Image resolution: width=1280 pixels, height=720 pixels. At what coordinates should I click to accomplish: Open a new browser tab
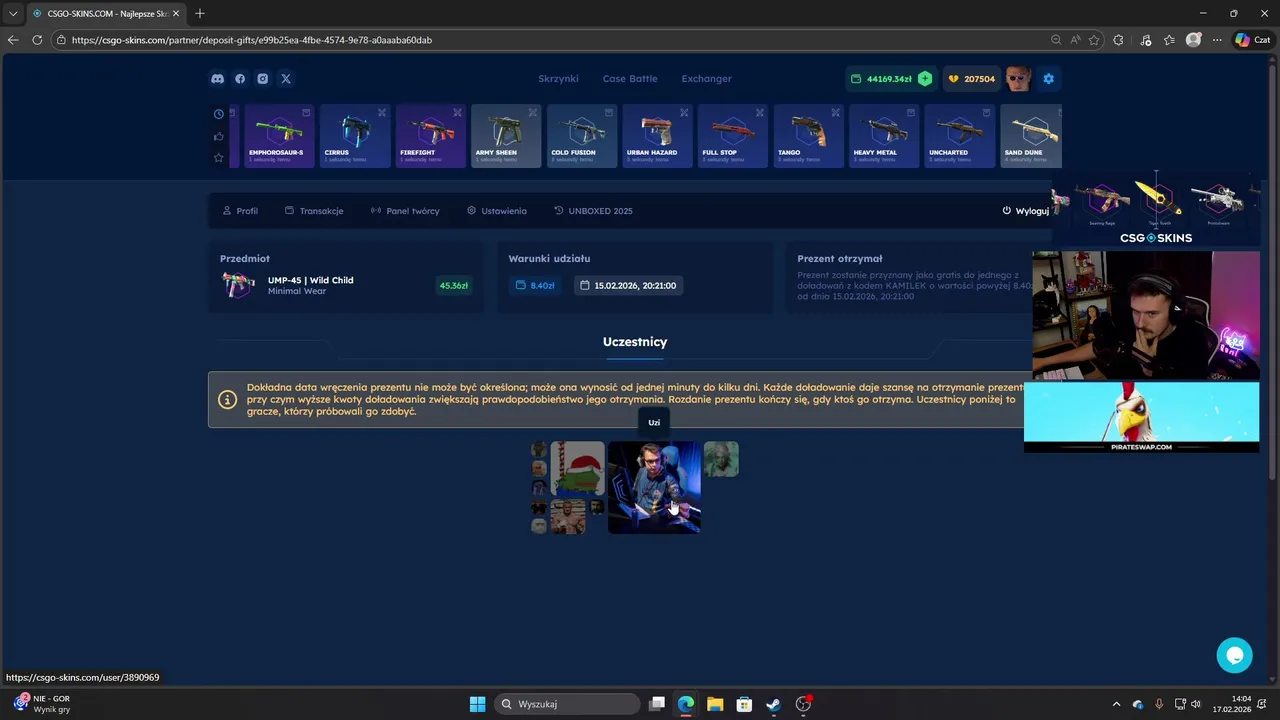pyautogui.click(x=200, y=13)
